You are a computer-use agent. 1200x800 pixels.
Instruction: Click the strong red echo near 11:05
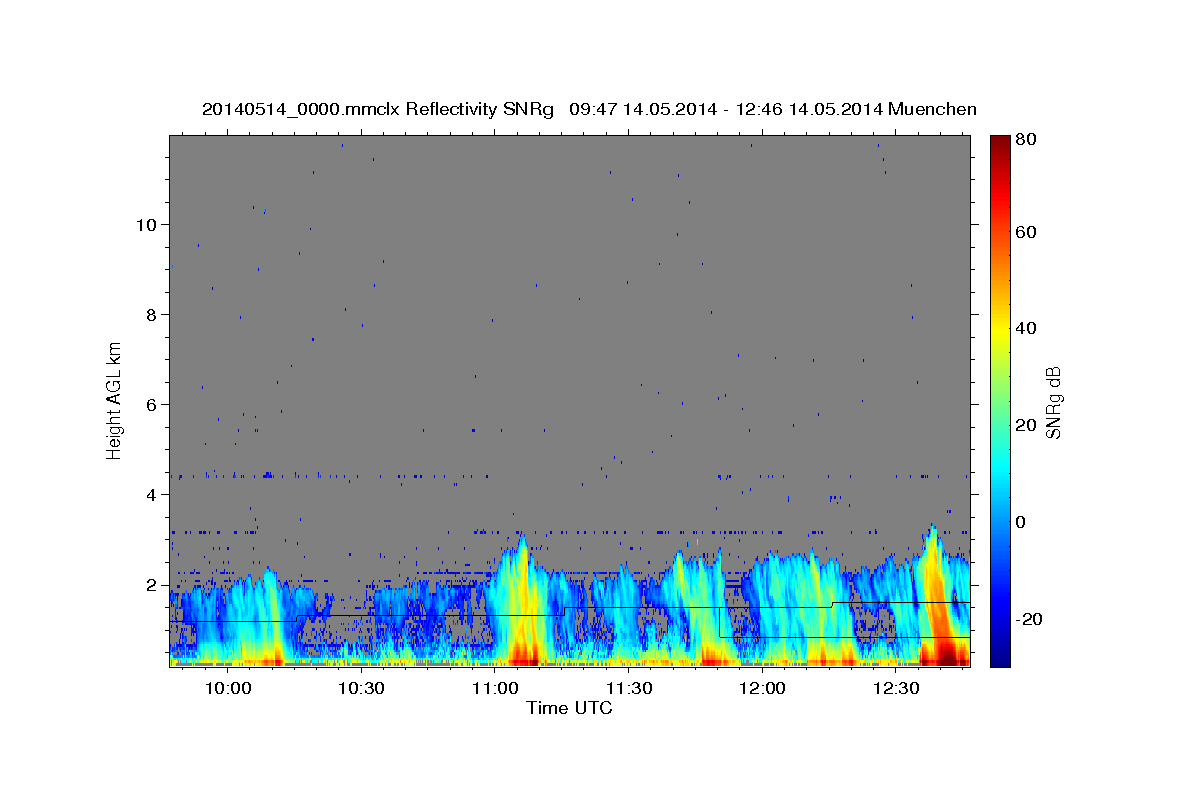(524, 655)
